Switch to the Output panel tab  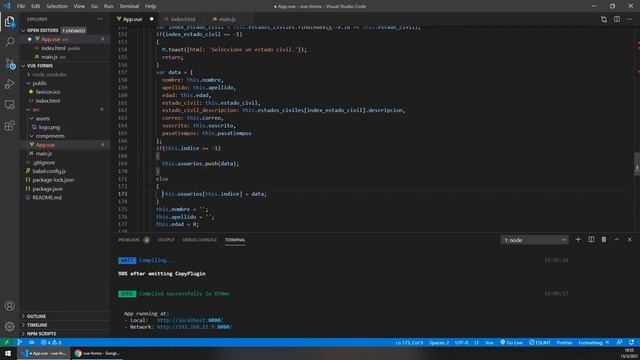coord(166,240)
